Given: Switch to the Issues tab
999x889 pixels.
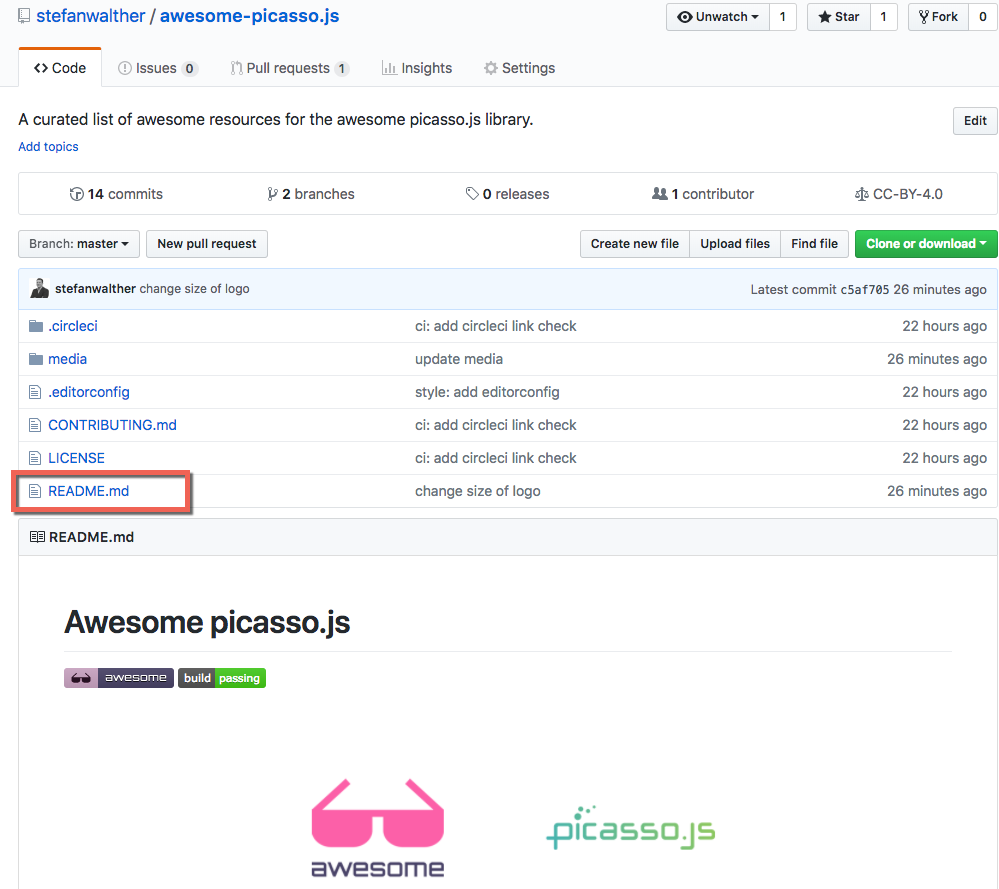Looking at the screenshot, I should coord(158,68).
